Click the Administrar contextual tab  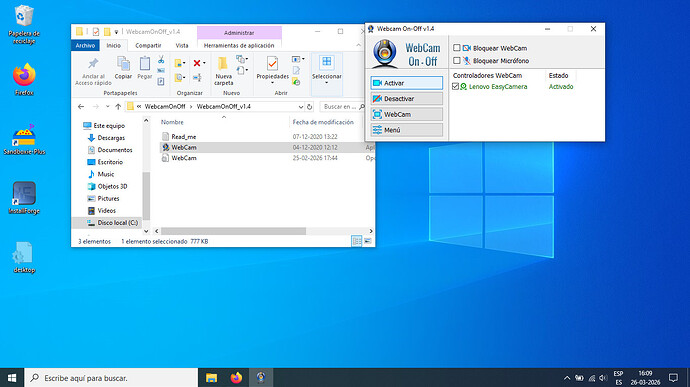coord(239,33)
